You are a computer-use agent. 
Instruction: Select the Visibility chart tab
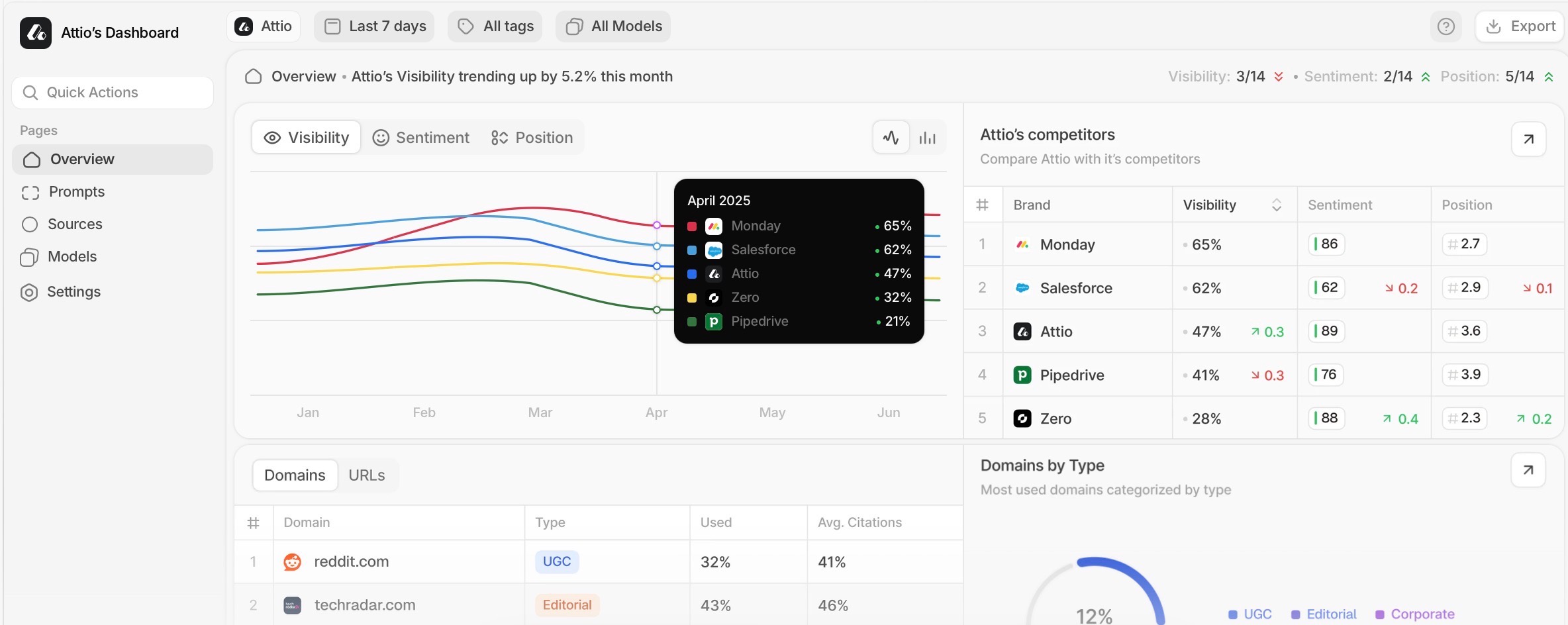(307, 138)
